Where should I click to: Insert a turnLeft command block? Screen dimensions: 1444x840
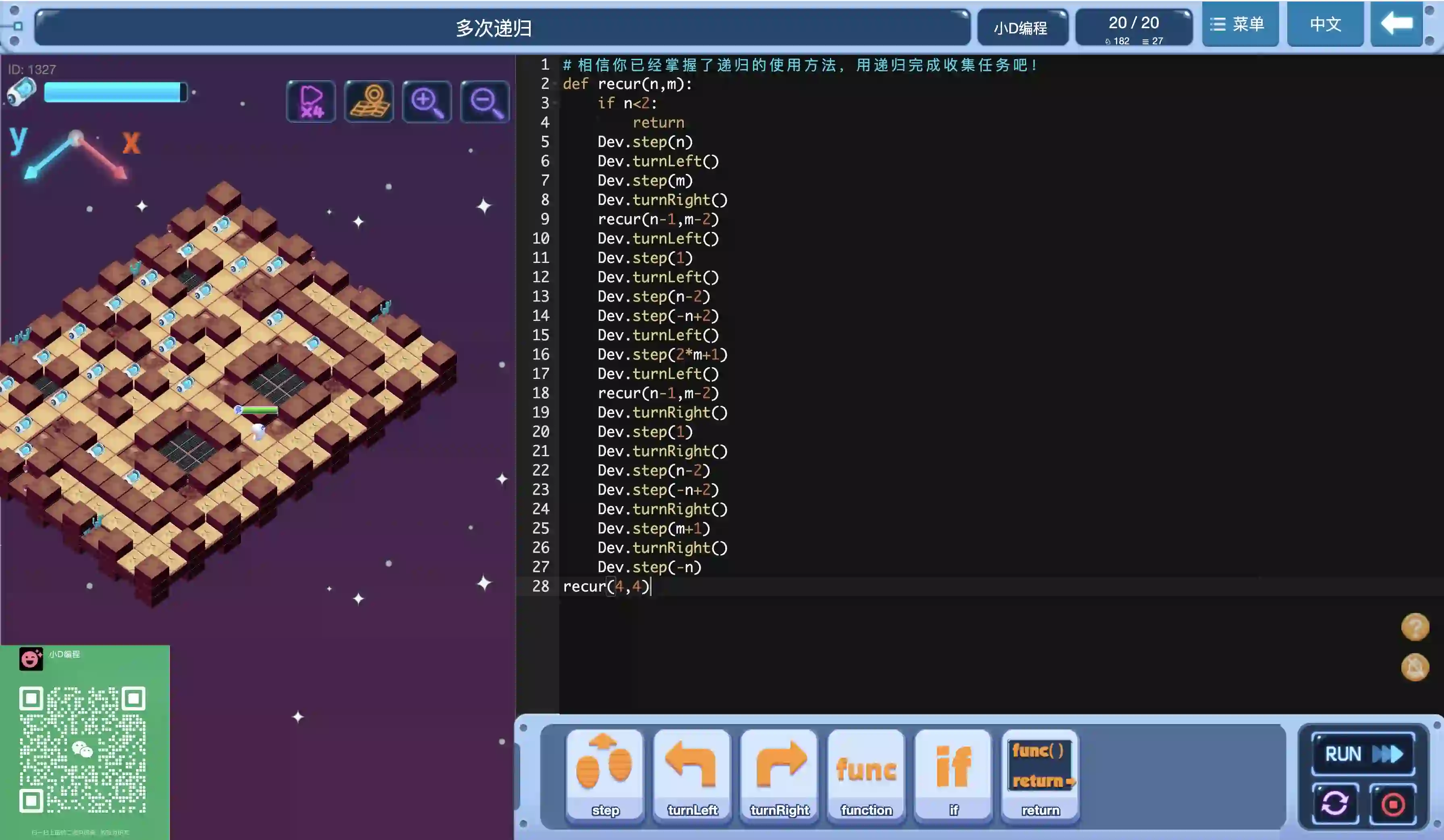[692, 775]
